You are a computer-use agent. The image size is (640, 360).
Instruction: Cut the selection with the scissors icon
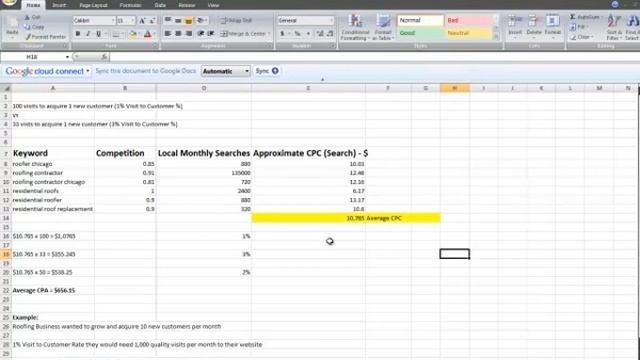pos(32,18)
